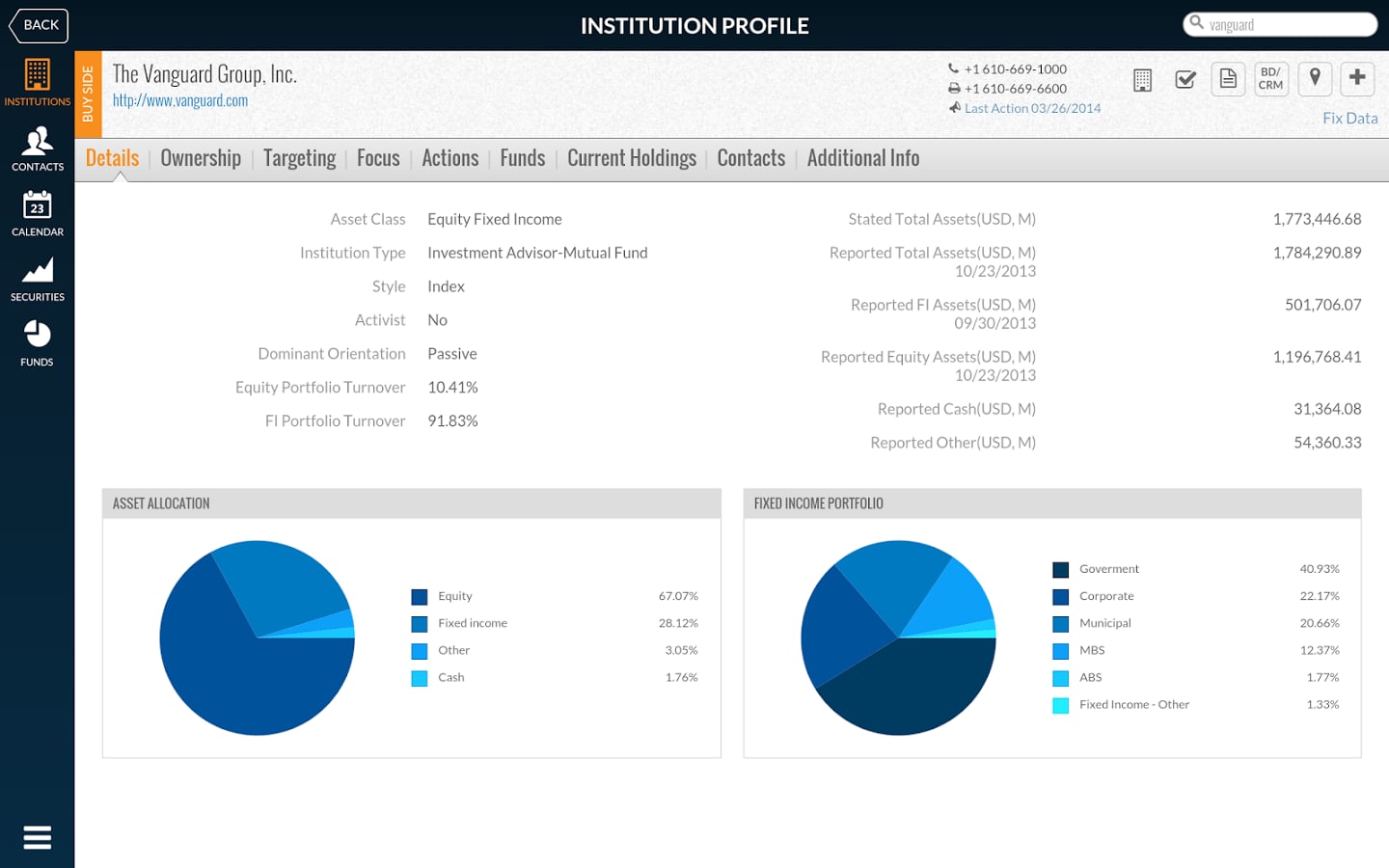Click the phone icon next to +1 610-669-1000
The width and height of the screenshot is (1389, 868).
[954, 68]
